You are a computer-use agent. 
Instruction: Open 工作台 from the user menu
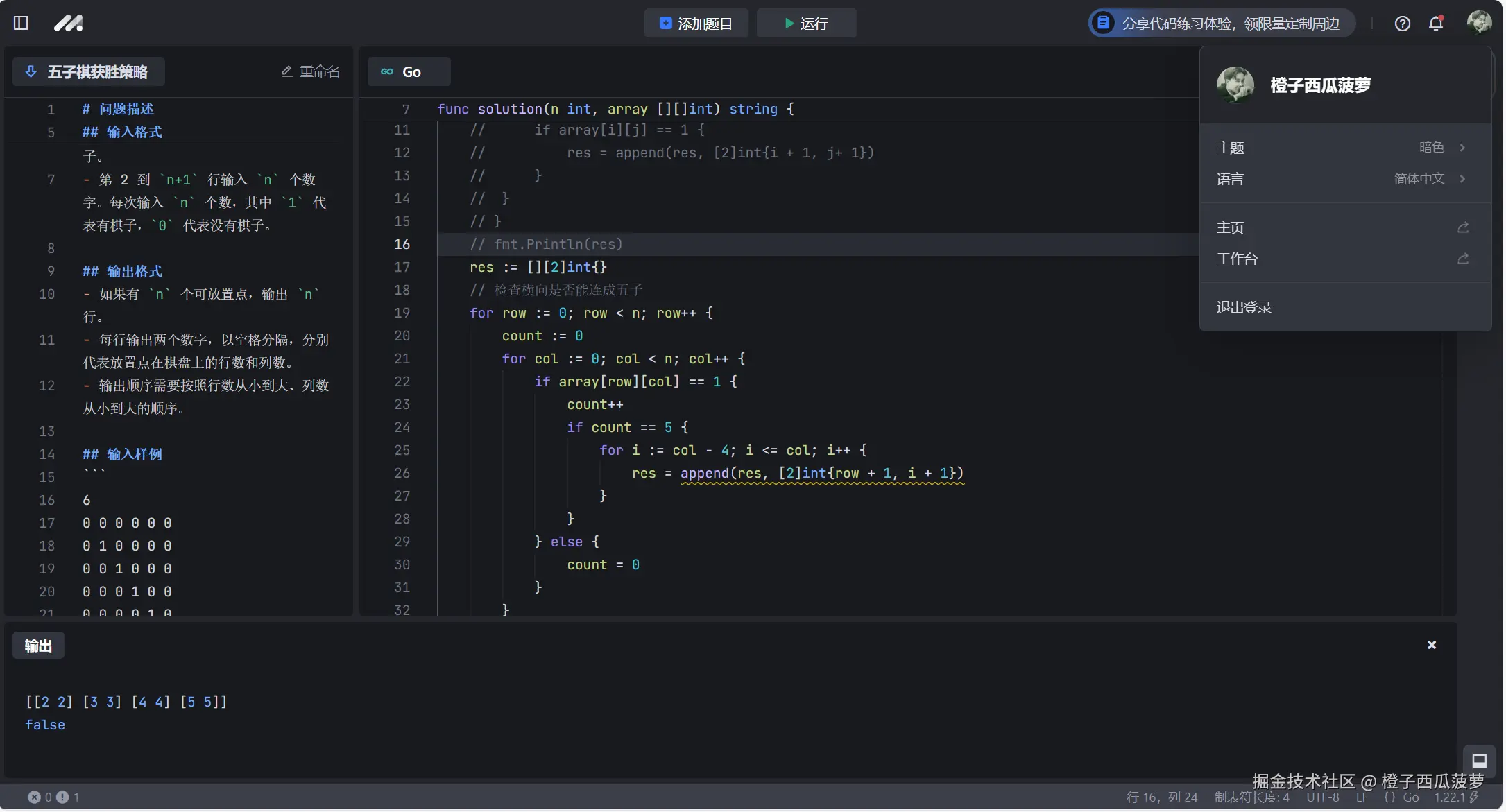click(1344, 259)
